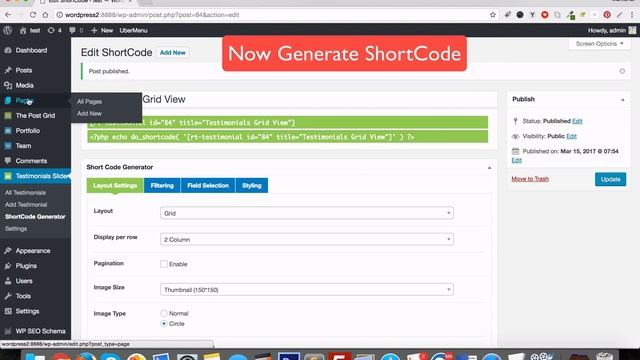Viewport: 640px width, 360px height.
Task: Open Settings under Testimonials Slider
Action: click(16, 229)
